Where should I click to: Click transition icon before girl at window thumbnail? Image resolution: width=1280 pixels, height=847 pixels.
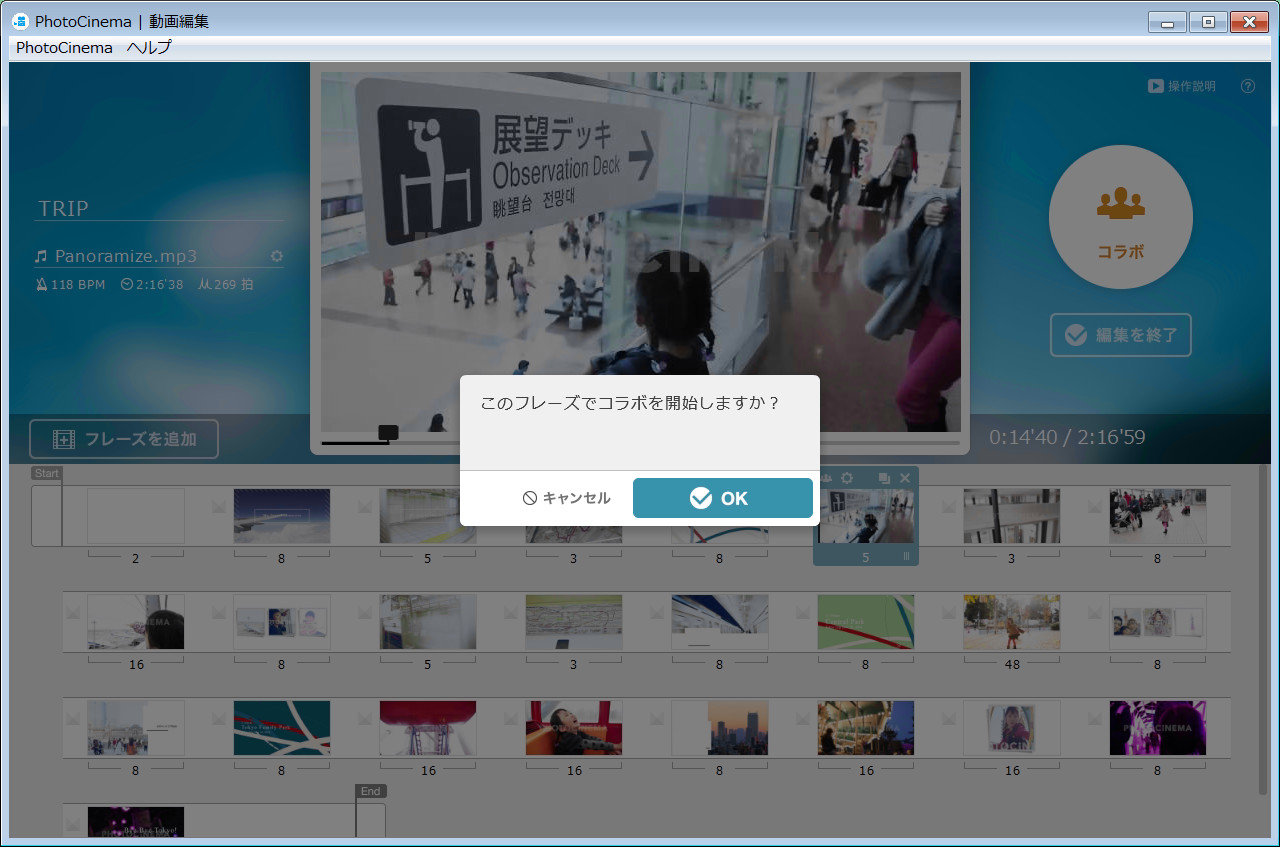point(72,613)
